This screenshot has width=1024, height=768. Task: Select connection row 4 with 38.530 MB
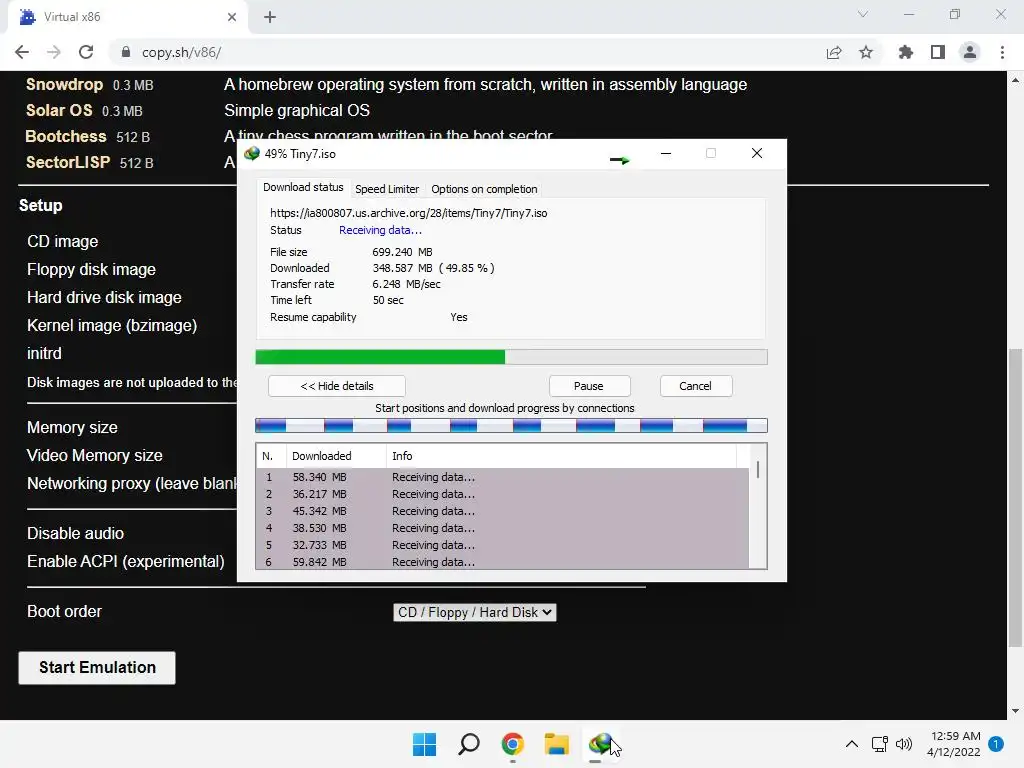pos(502,528)
